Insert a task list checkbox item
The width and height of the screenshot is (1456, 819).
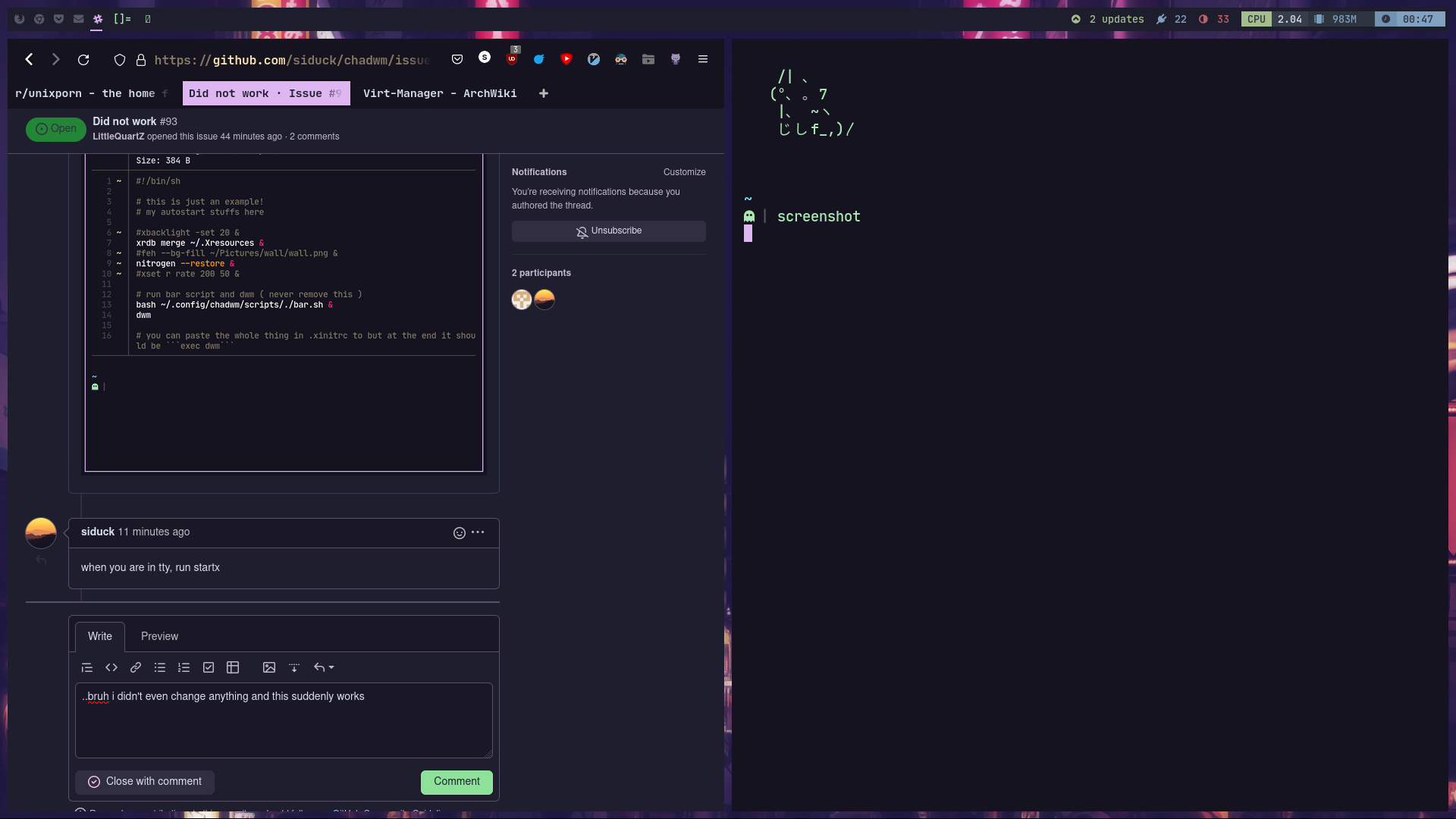tap(209, 667)
